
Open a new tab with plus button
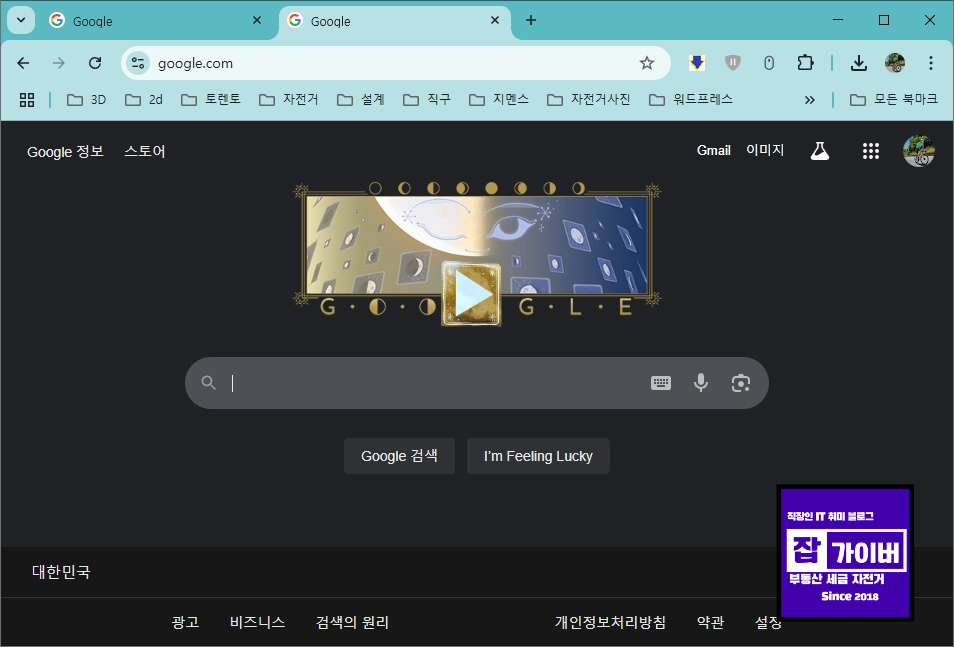(x=531, y=20)
